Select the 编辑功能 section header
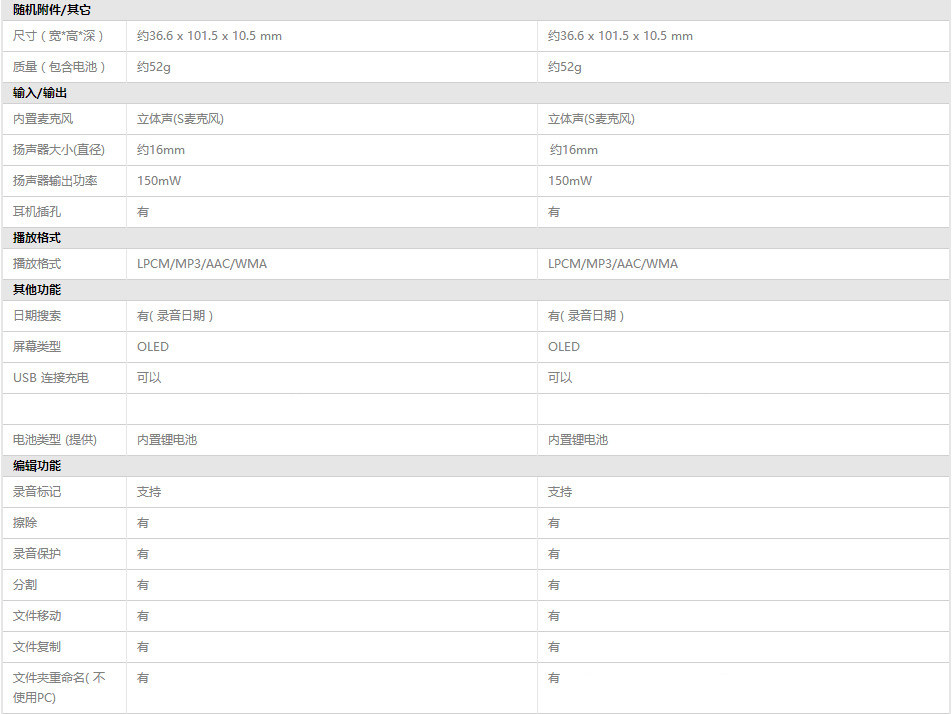952x714 pixels. (x=37, y=466)
